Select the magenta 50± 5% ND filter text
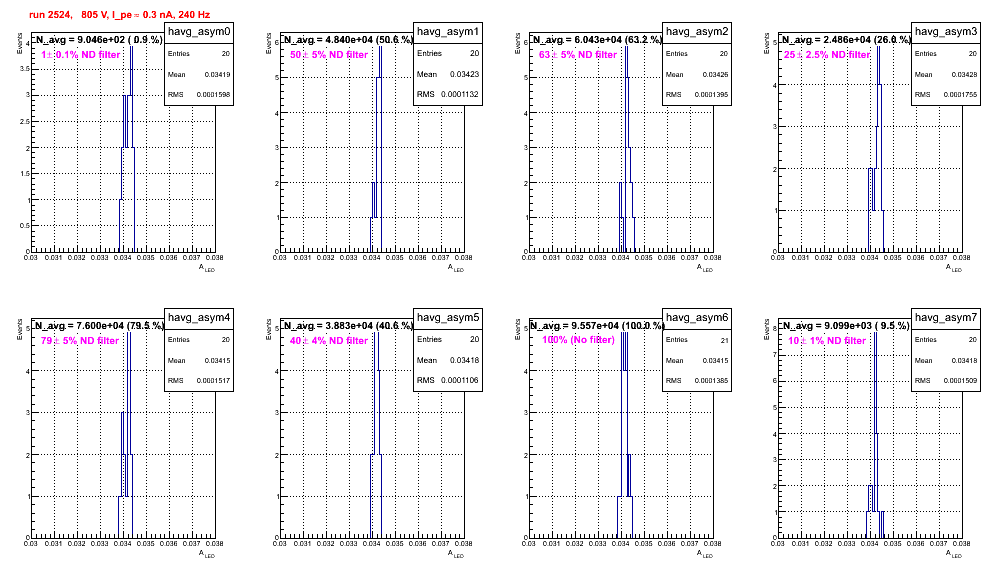 pyautogui.click(x=329, y=55)
